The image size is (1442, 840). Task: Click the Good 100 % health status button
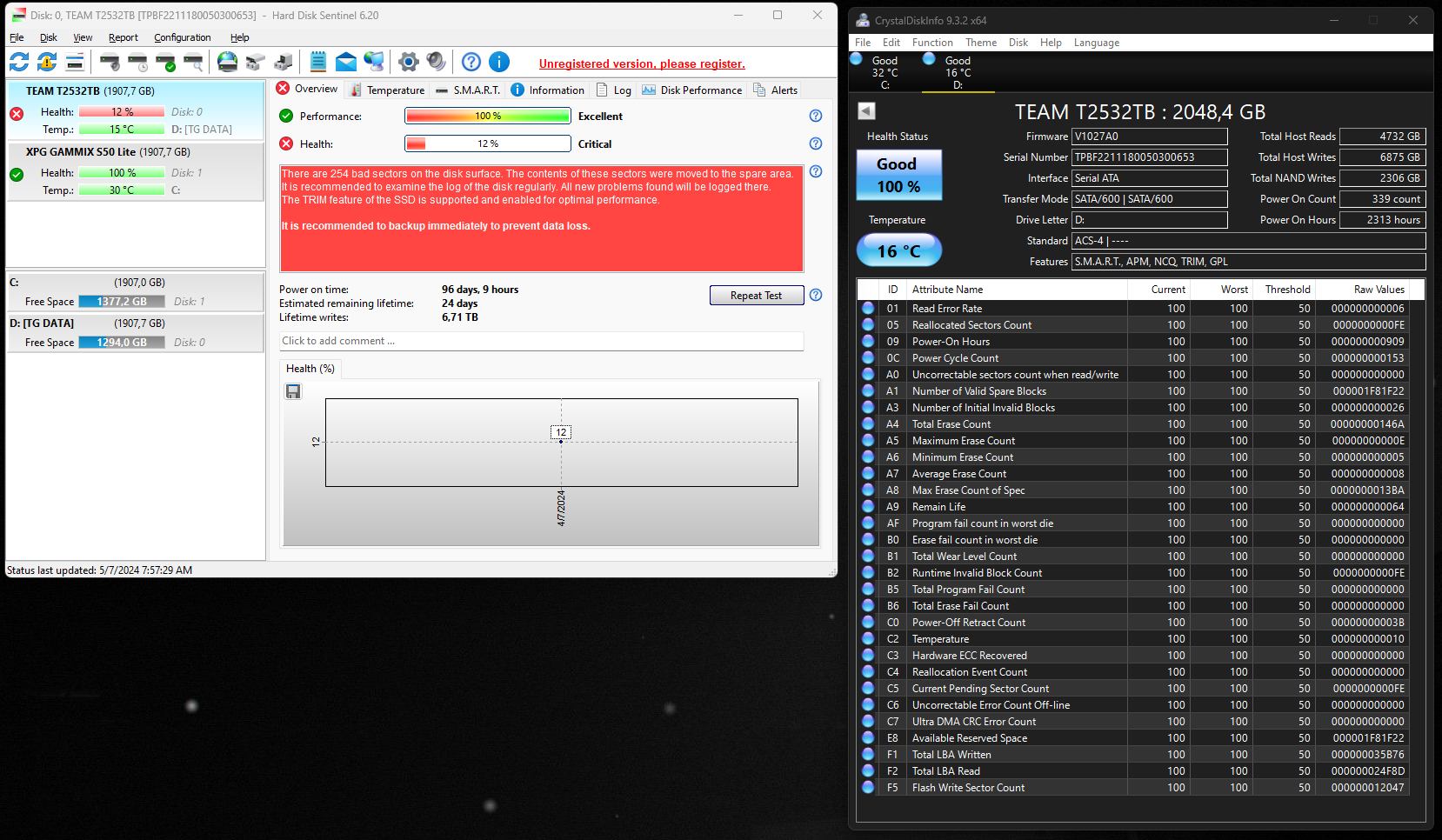(x=899, y=175)
